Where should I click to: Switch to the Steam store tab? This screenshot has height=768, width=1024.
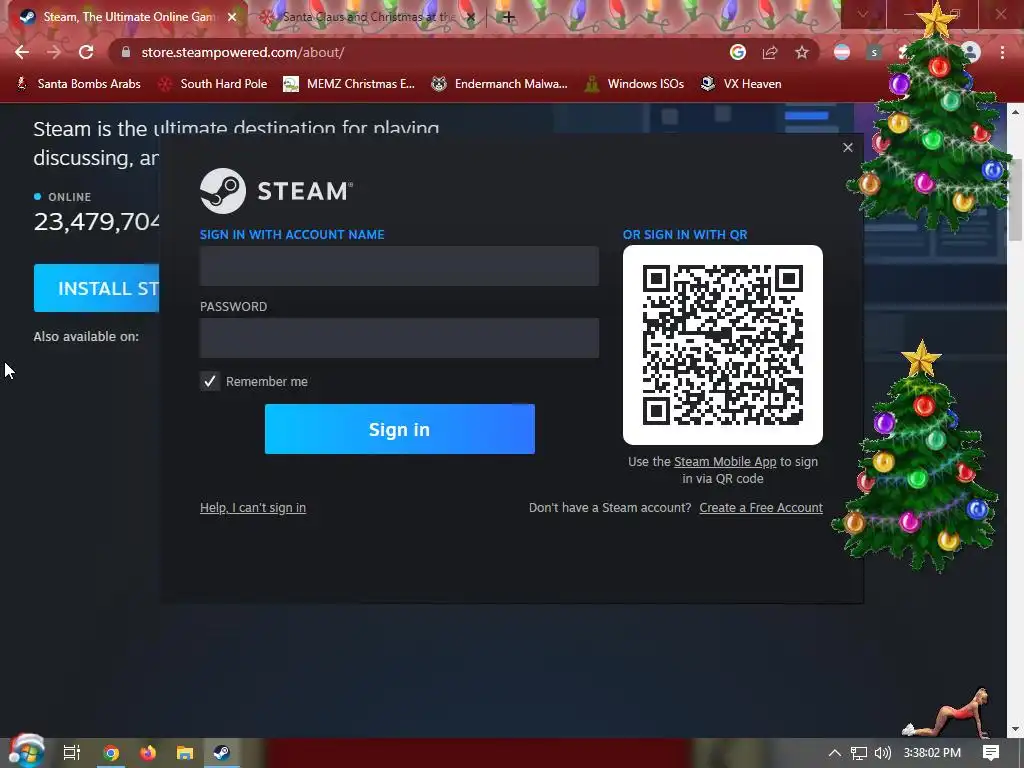[x=128, y=17]
